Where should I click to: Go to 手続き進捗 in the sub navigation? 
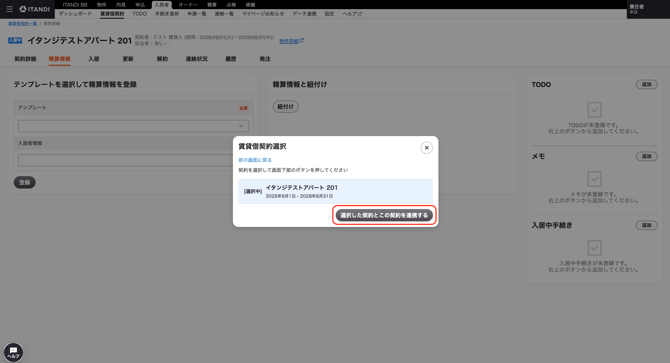(167, 14)
